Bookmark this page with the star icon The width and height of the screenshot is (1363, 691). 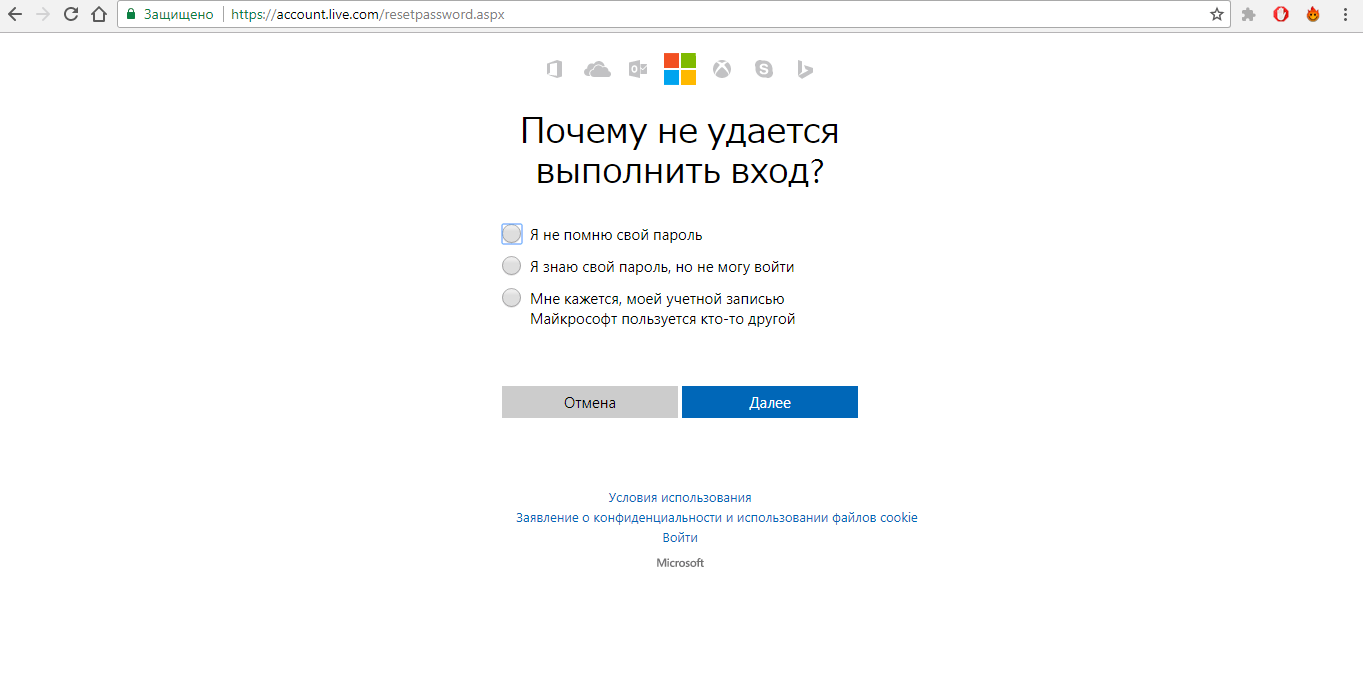[x=1217, y=14]
